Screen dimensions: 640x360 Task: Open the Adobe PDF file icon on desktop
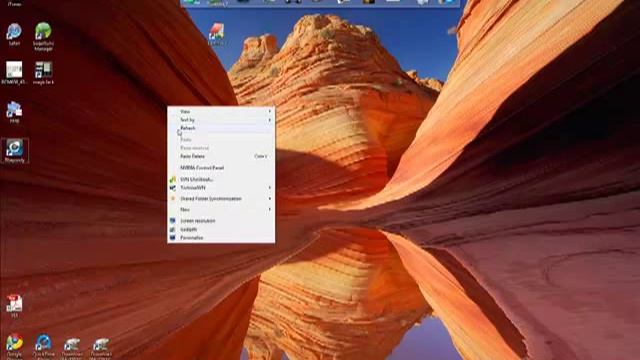point(14,306)
